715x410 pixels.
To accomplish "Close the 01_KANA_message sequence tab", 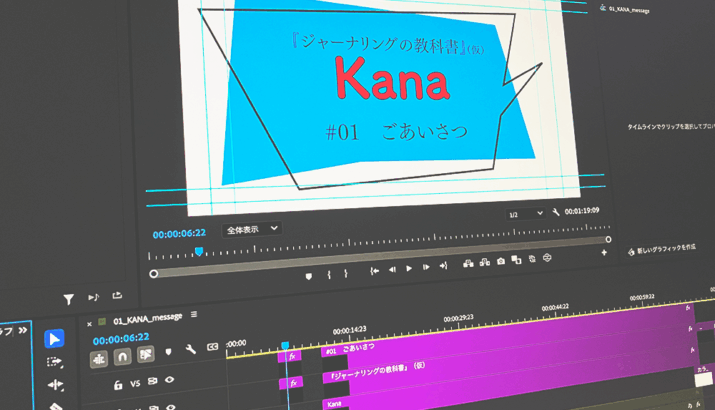I will point(89,323).
